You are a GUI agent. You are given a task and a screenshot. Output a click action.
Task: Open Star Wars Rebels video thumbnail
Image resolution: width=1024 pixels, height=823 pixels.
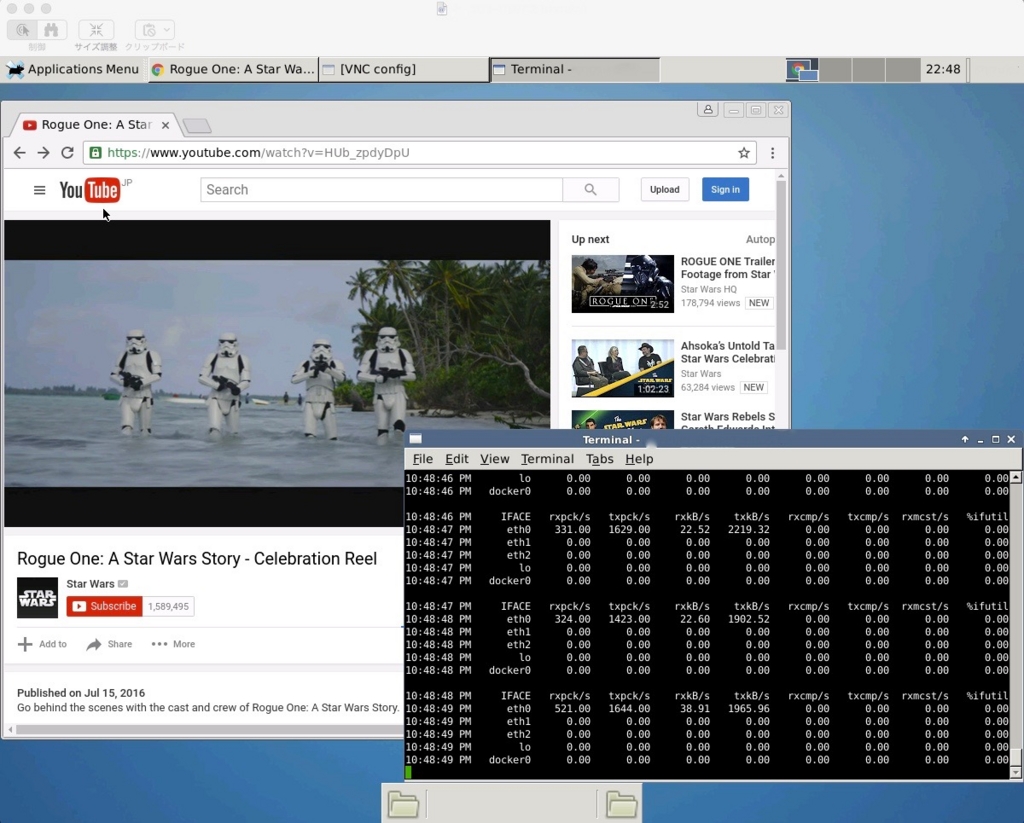pyautogui.click(x=622, y=419)
